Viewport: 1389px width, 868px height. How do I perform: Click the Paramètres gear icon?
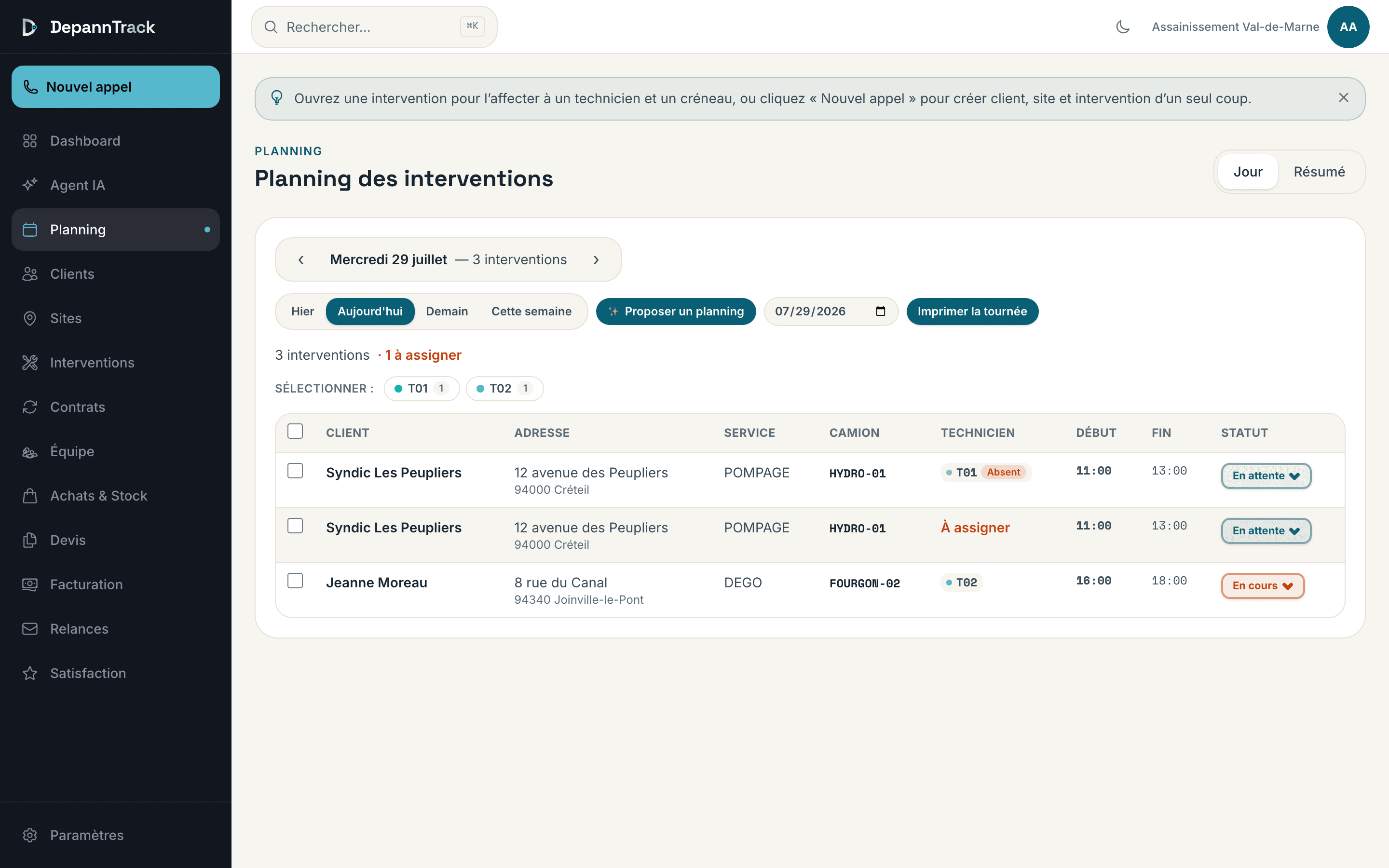(x=30, y=835)
